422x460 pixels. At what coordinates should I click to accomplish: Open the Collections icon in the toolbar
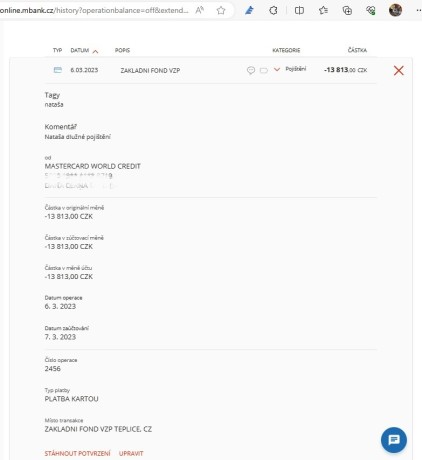[x=347, y=10]
